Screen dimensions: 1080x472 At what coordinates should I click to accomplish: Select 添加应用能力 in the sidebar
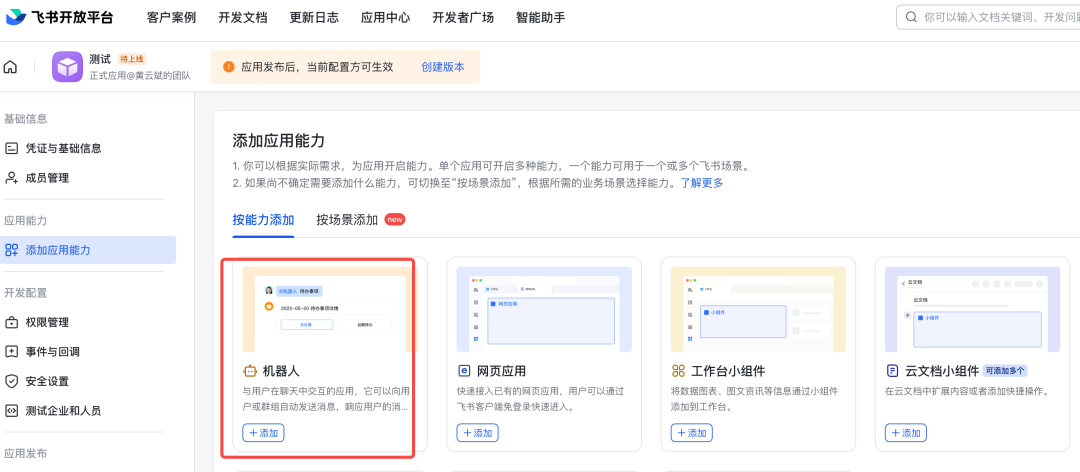[x=88, y=250]
